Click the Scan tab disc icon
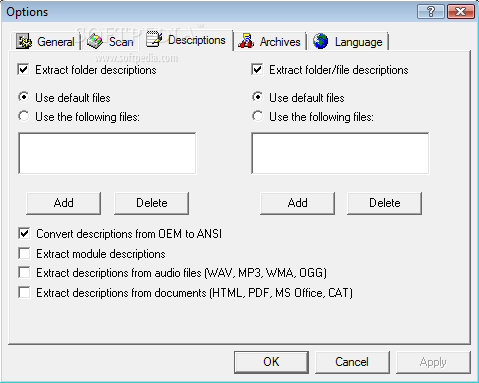This screenshot has width=479, height=383. click(95, 42)
